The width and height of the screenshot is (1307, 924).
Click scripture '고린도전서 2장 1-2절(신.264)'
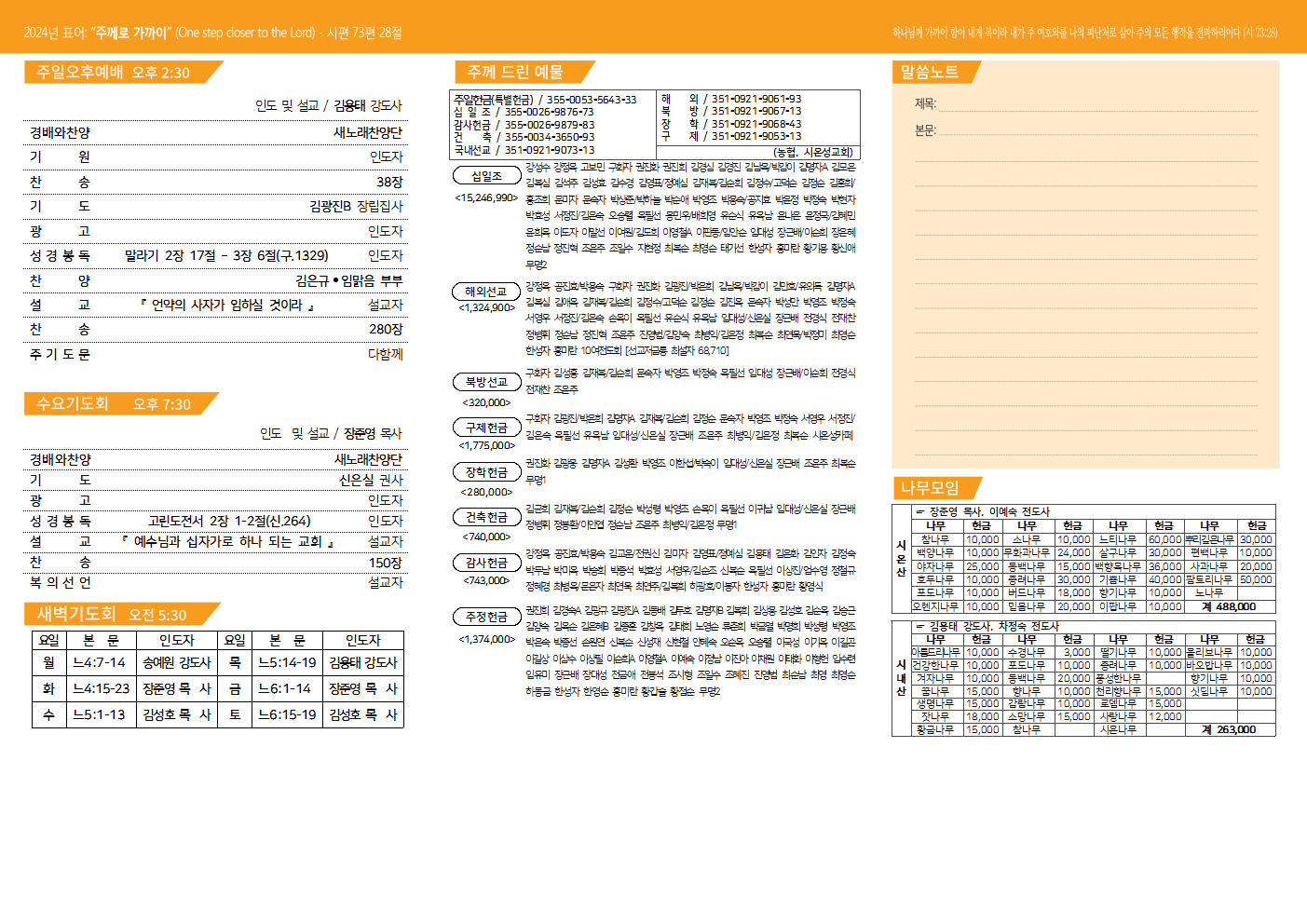pos(229,521)
